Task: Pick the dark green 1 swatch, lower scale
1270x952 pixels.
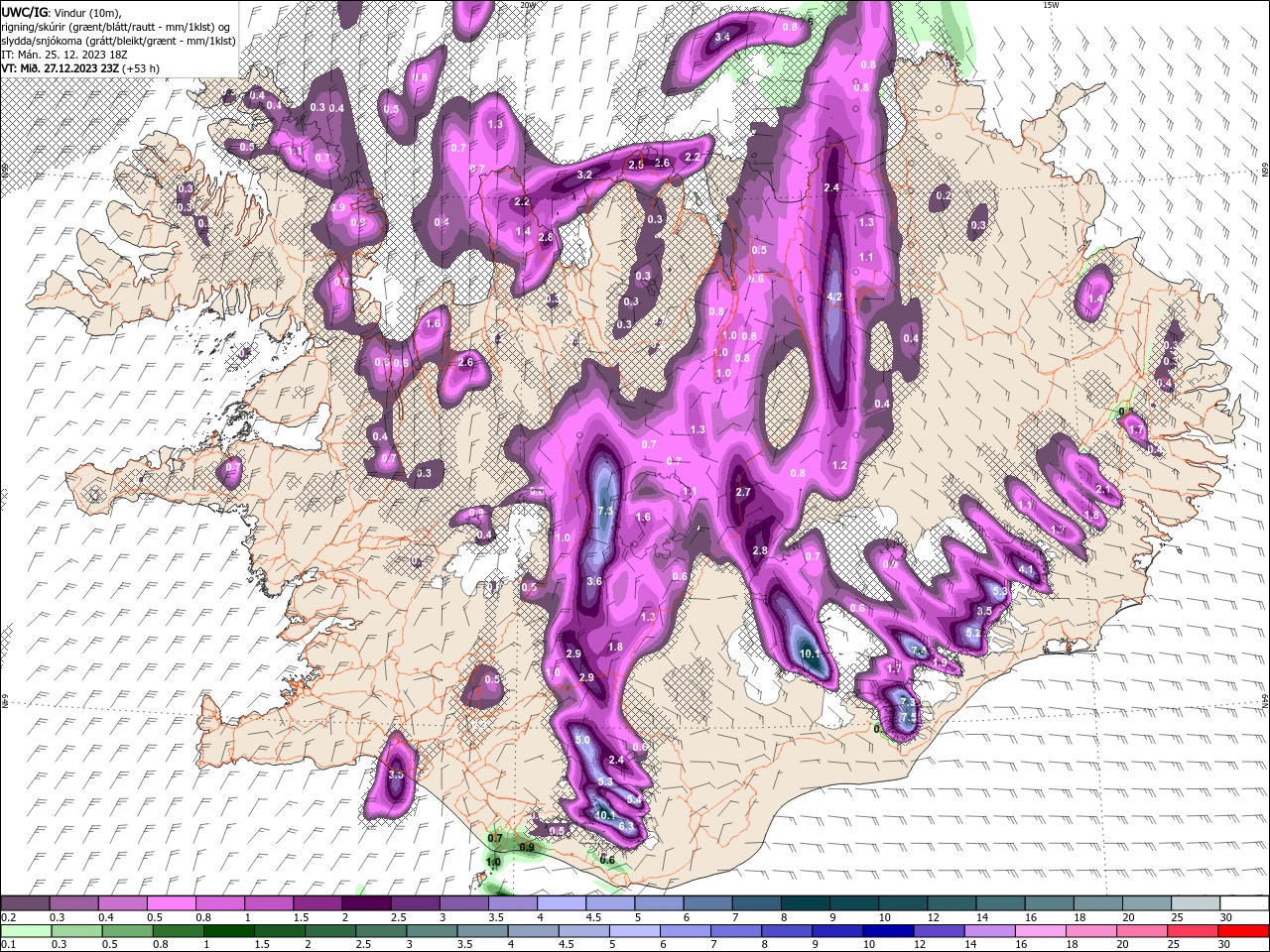Action: point(228,930)
